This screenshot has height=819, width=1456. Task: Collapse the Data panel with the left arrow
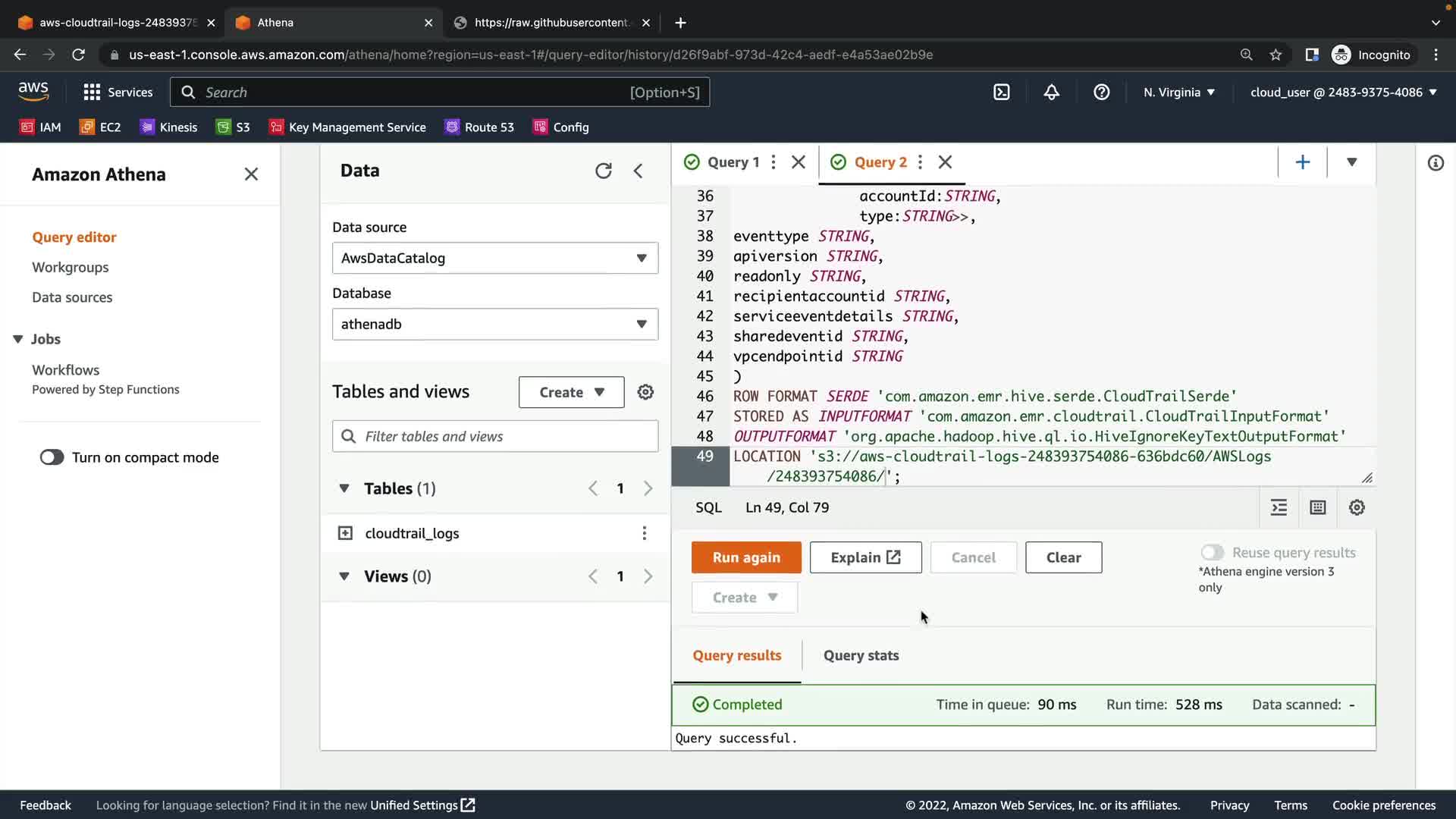click(x=639, y=171)
